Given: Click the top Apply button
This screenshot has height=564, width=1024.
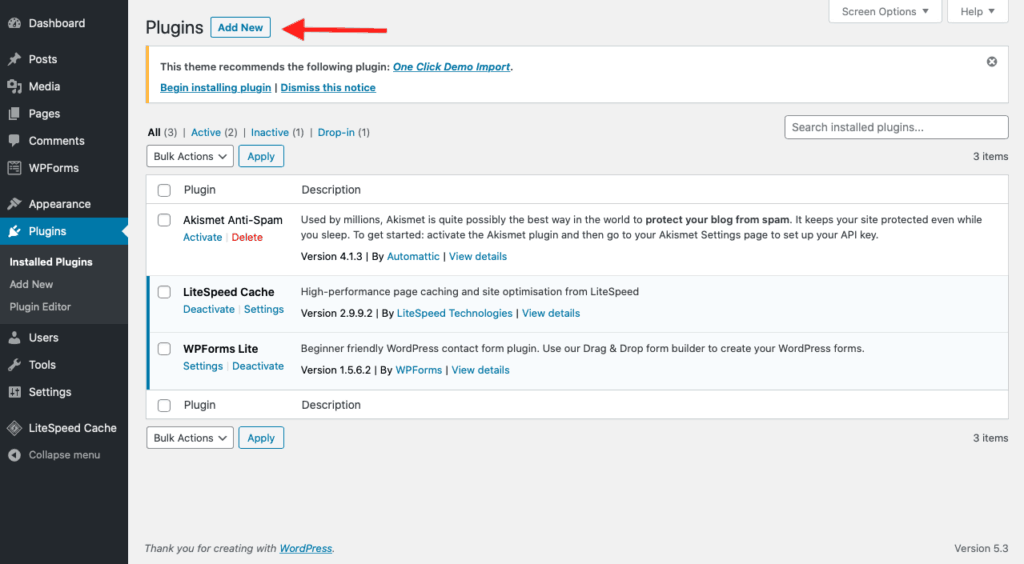Looking at the screenshot, I should click(261, 157).
